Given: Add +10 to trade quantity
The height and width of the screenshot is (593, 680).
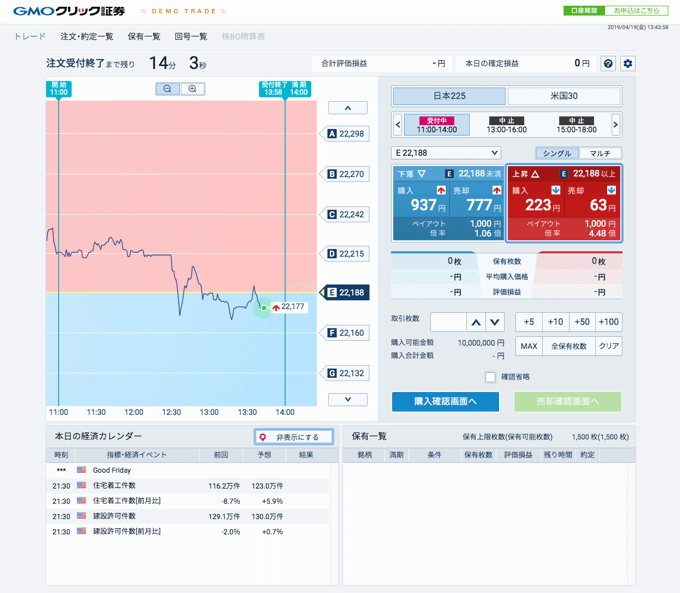Looking at the screenshot, I should (x=556, y=322).
